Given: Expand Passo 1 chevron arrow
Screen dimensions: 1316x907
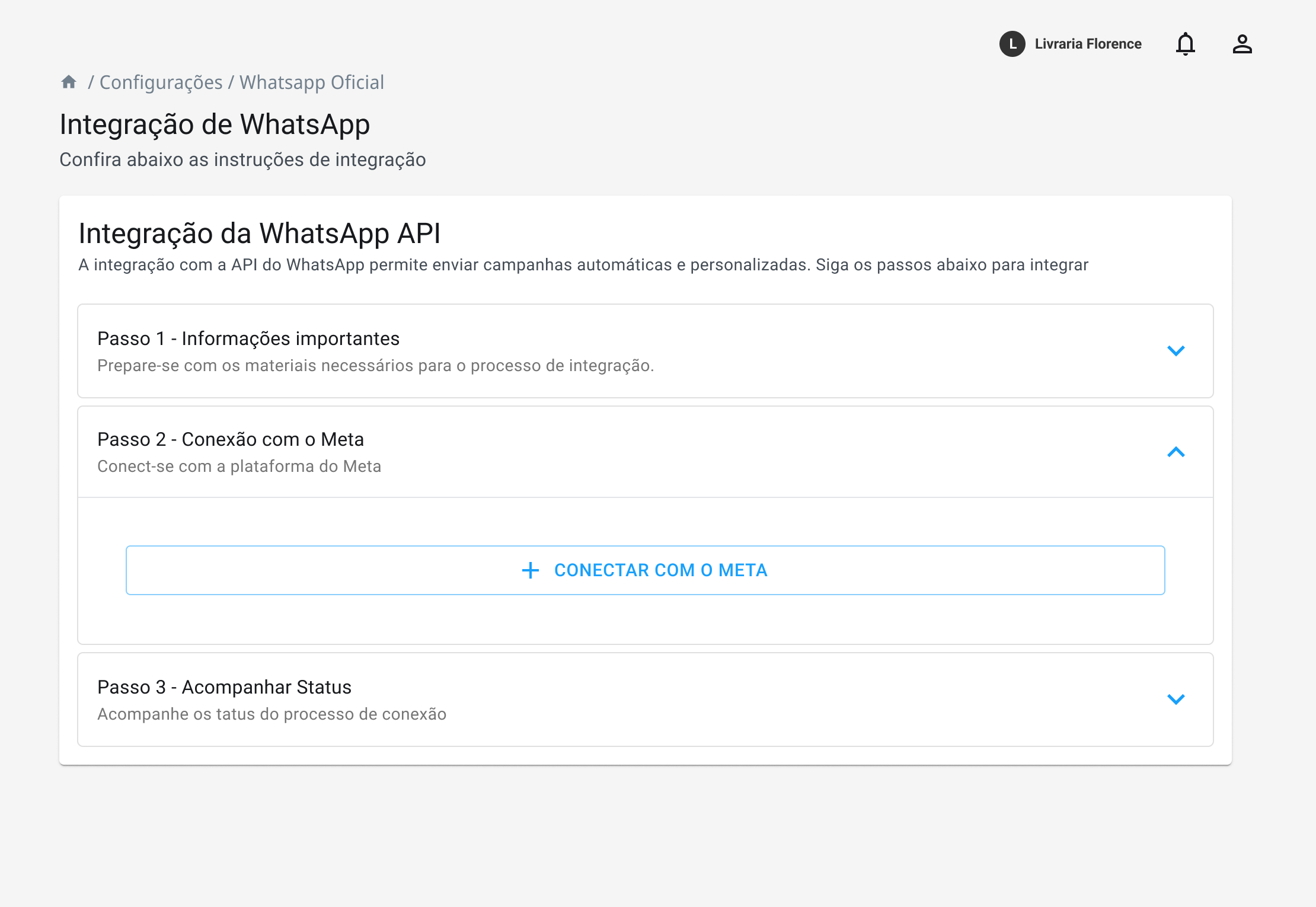Looking at the screenshot, I should click(1176, 351).
